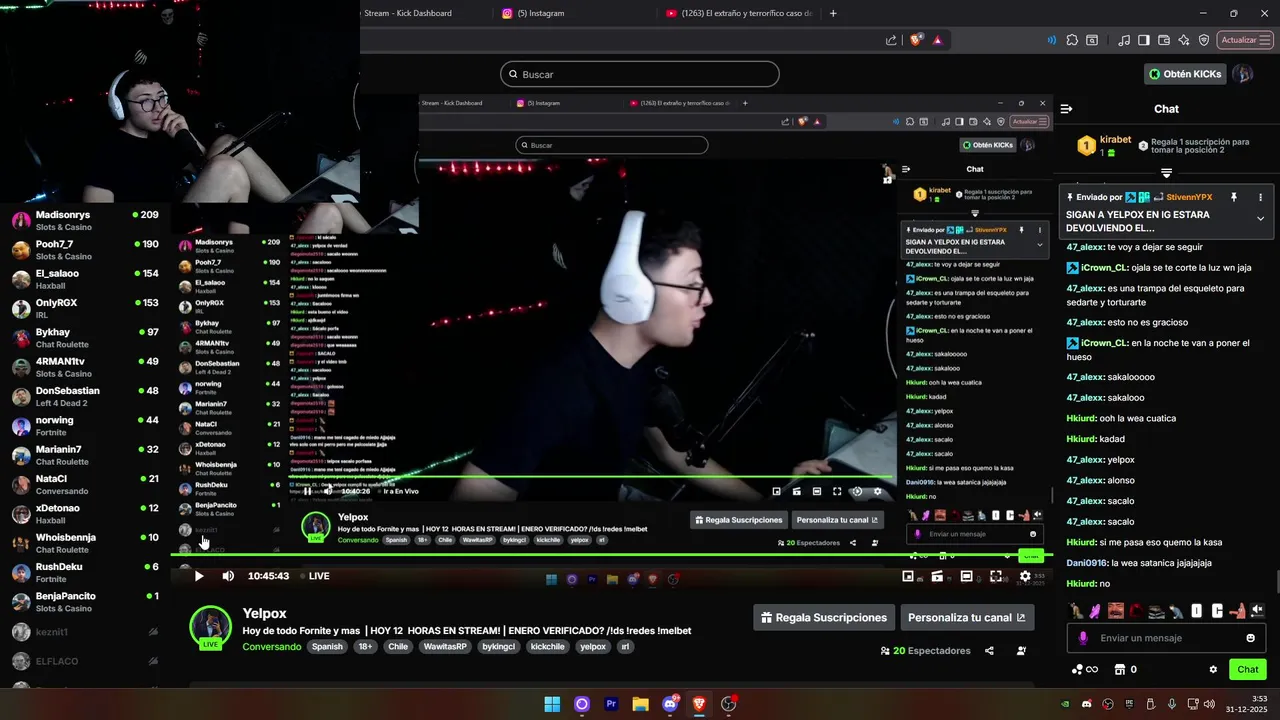Open pinned message options menu
Screen dimensions: 1280x720
pos(1260,197)
